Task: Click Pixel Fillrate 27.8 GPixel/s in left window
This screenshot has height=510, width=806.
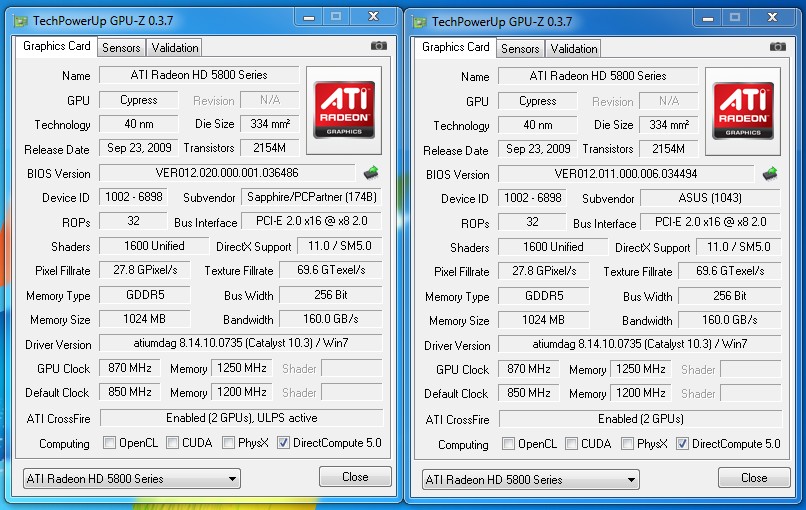Action: click(x=145, y=270)
